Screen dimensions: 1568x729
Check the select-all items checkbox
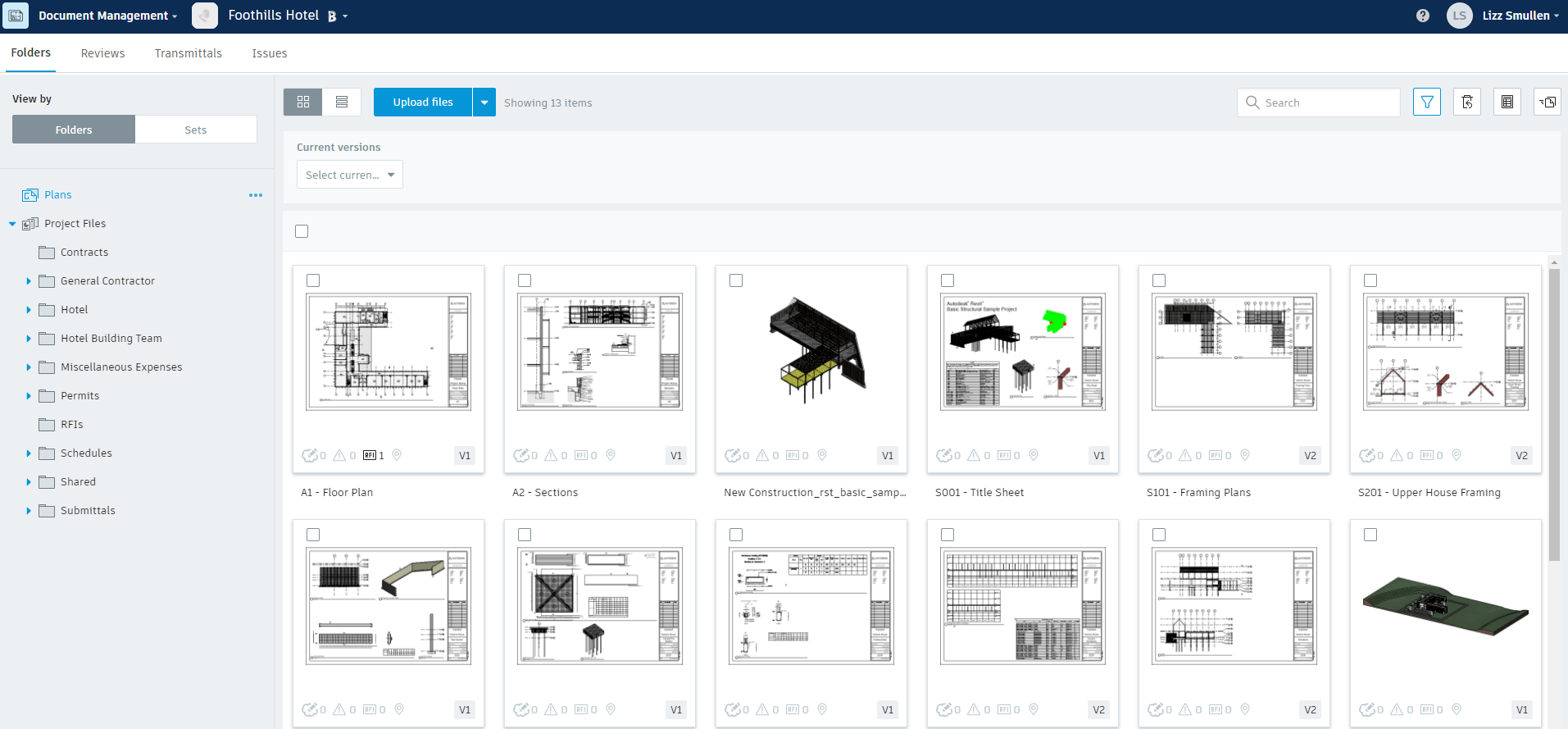tap(302, 231)
